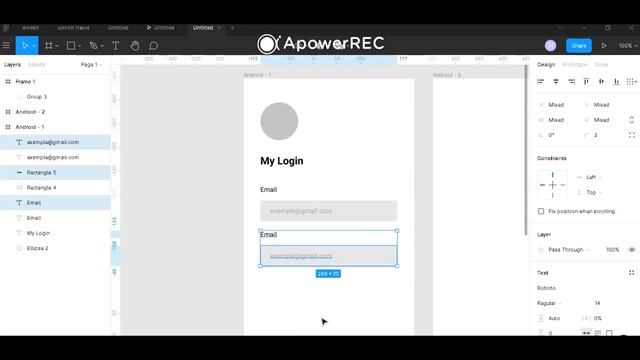Select the Hand tool
Screen dimensions: 640x360
tap(135, 46)
